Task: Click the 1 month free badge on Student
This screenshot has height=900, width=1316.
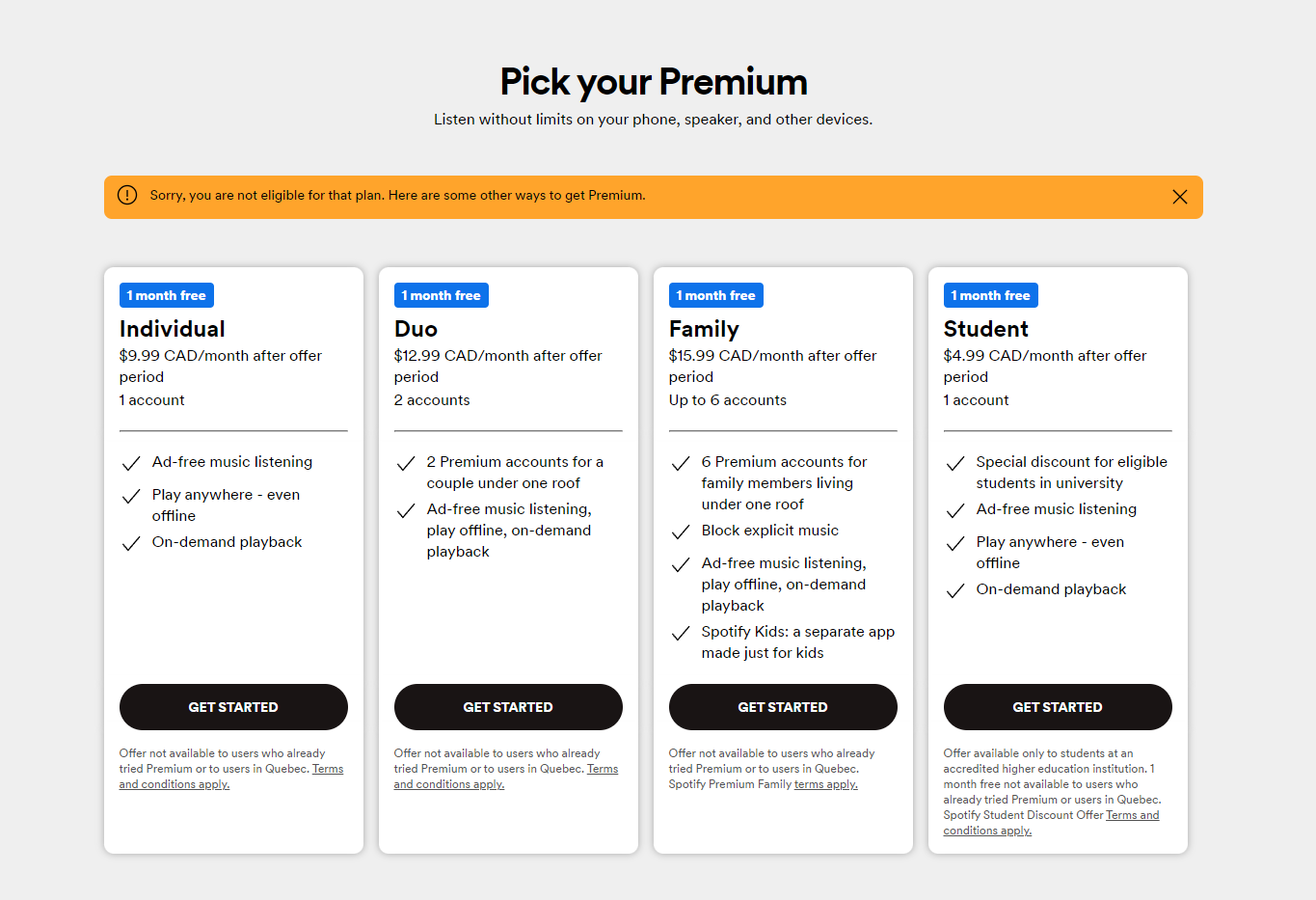Action: [x=991, y=295]
